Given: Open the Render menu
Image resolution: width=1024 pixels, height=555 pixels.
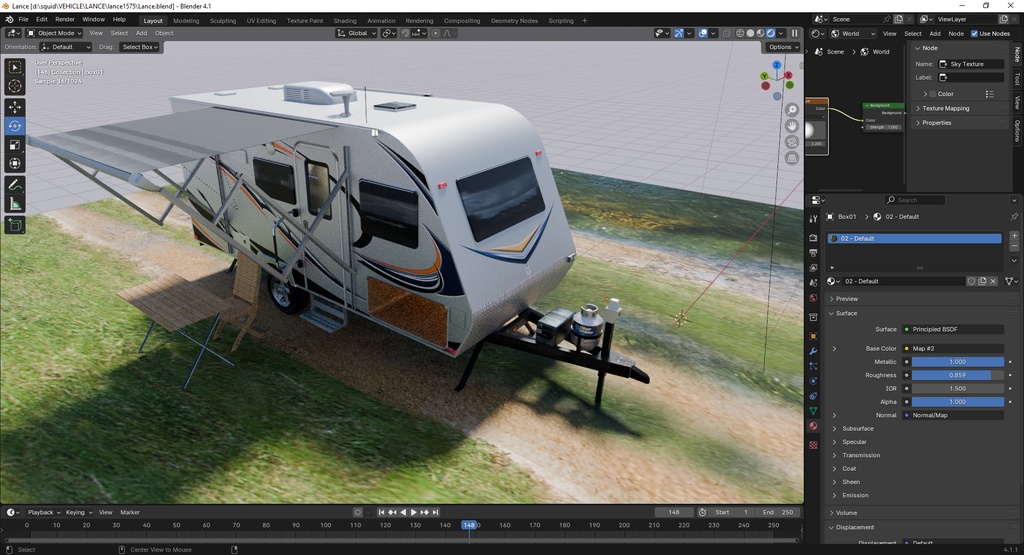Looking at the screenshot, I should pyautogui.click(x=64, y=19).
